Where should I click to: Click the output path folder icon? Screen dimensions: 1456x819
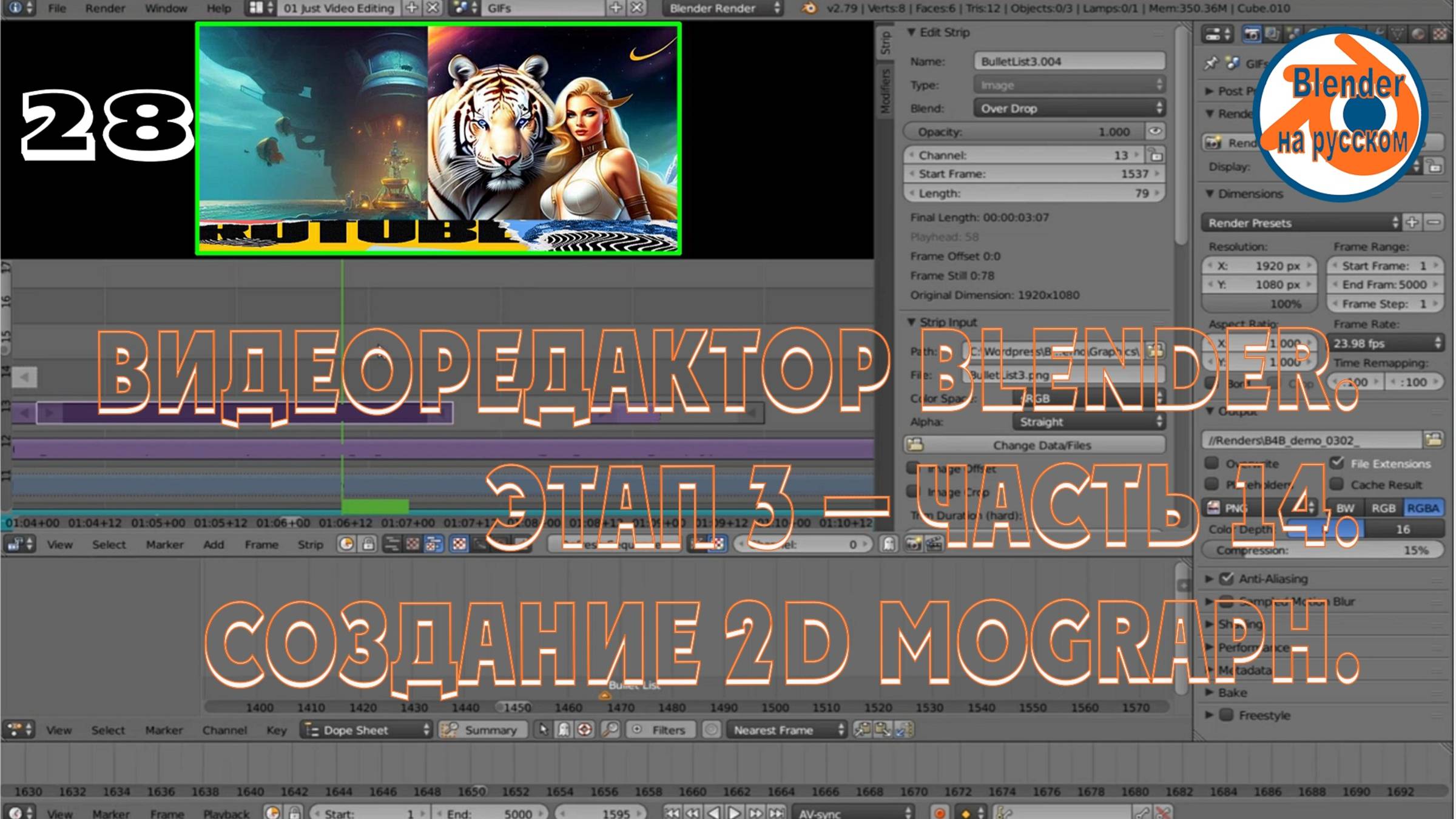coord(1434,440)
